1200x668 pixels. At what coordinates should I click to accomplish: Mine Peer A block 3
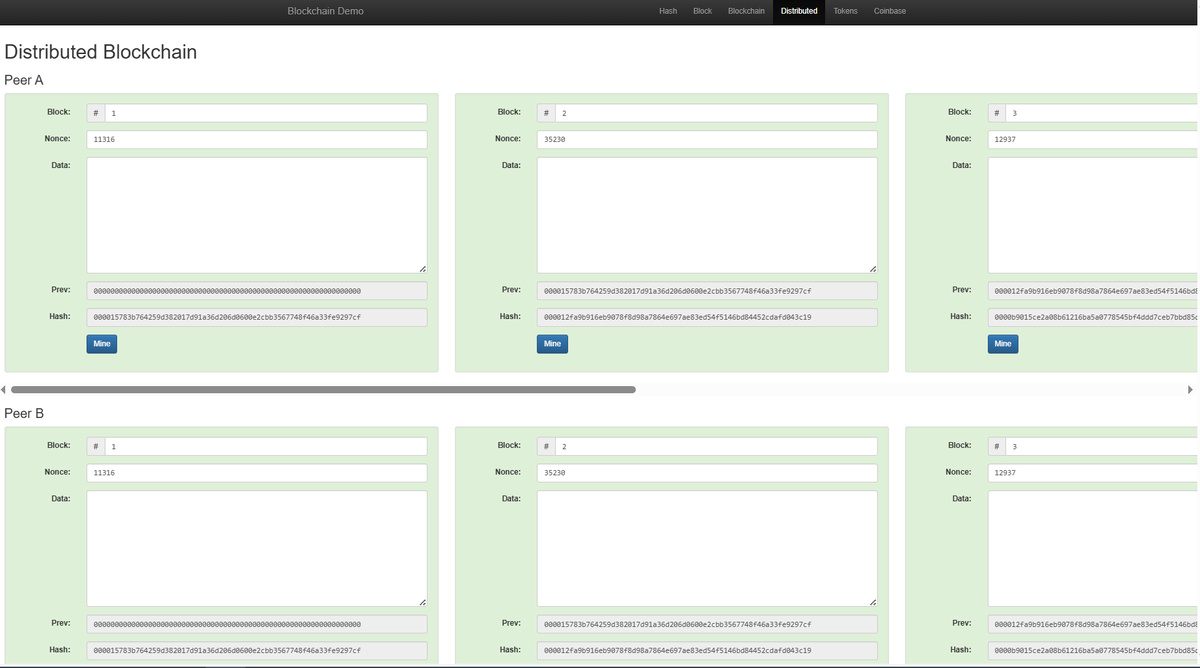1003,344
